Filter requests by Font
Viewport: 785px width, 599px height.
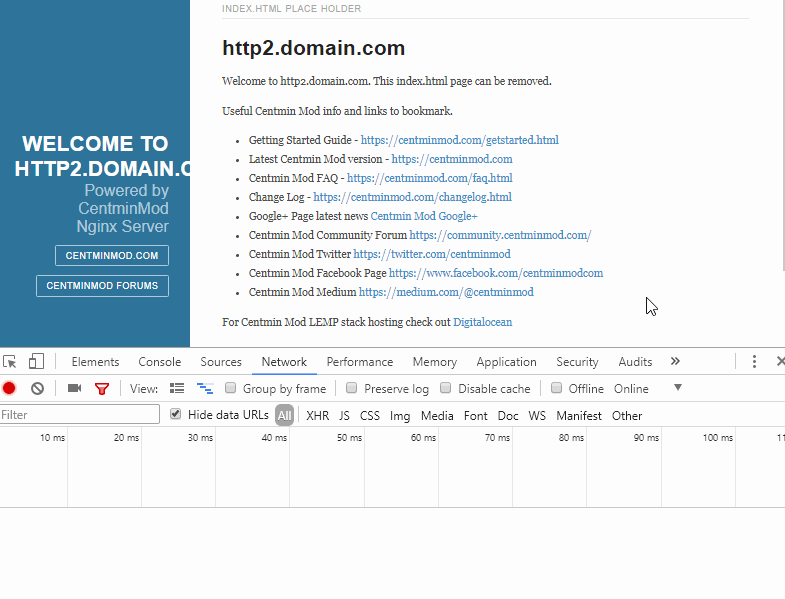[476, 416]
